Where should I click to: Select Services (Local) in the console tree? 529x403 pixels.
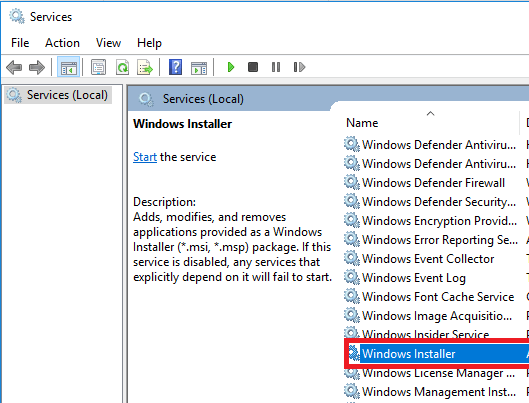coord(58,95)
